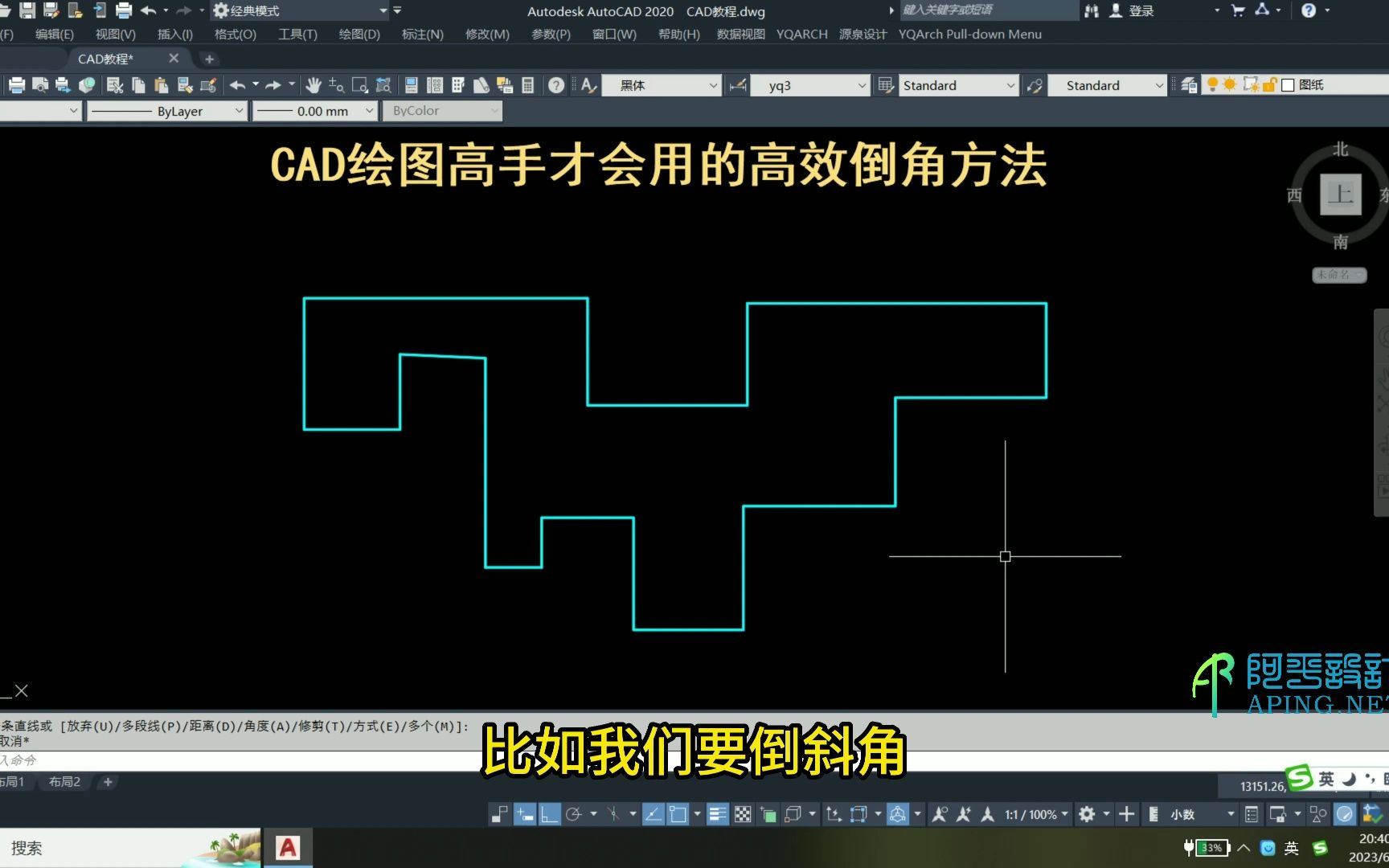The height and width of the screenshot is (868, 1389).
Task: Click the Cut icon in standard toolbar
Action: [x=115, y=85]
